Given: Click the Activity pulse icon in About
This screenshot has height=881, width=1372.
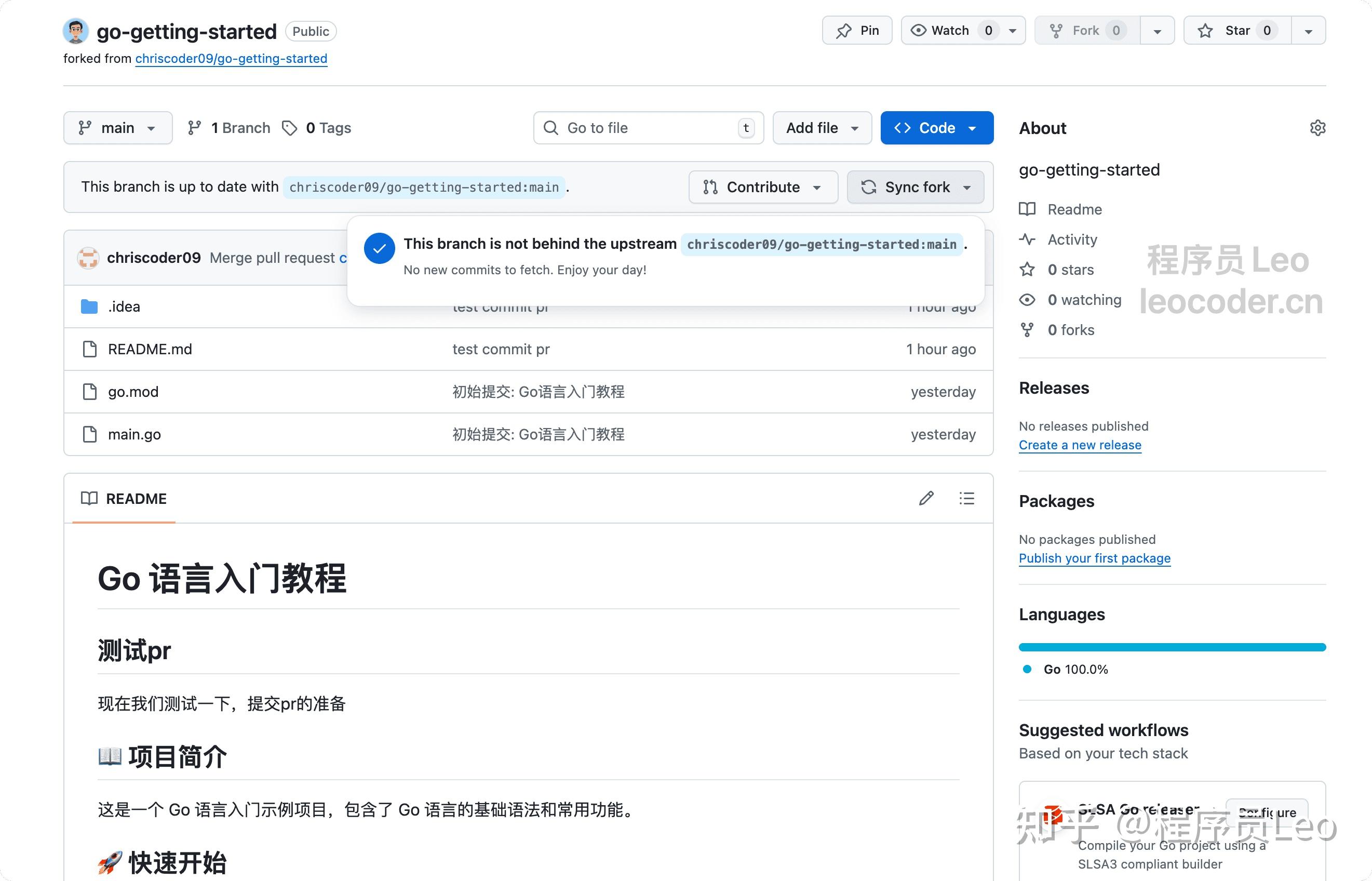Looking at the screenshot, I should pos(1028,239).
